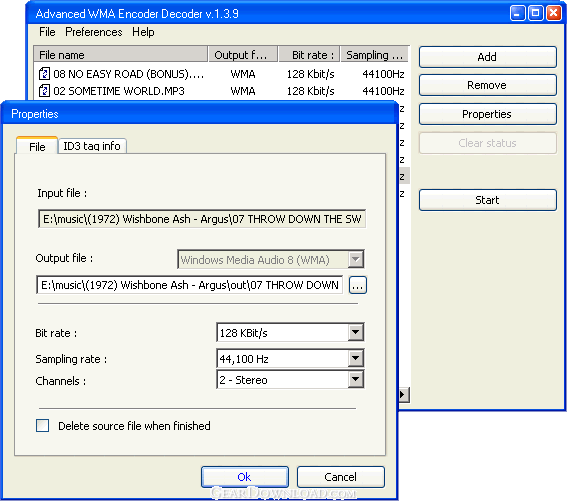Open the output file browse button
The height and width of the screenshot is (501, 567).
coord(358,285)
